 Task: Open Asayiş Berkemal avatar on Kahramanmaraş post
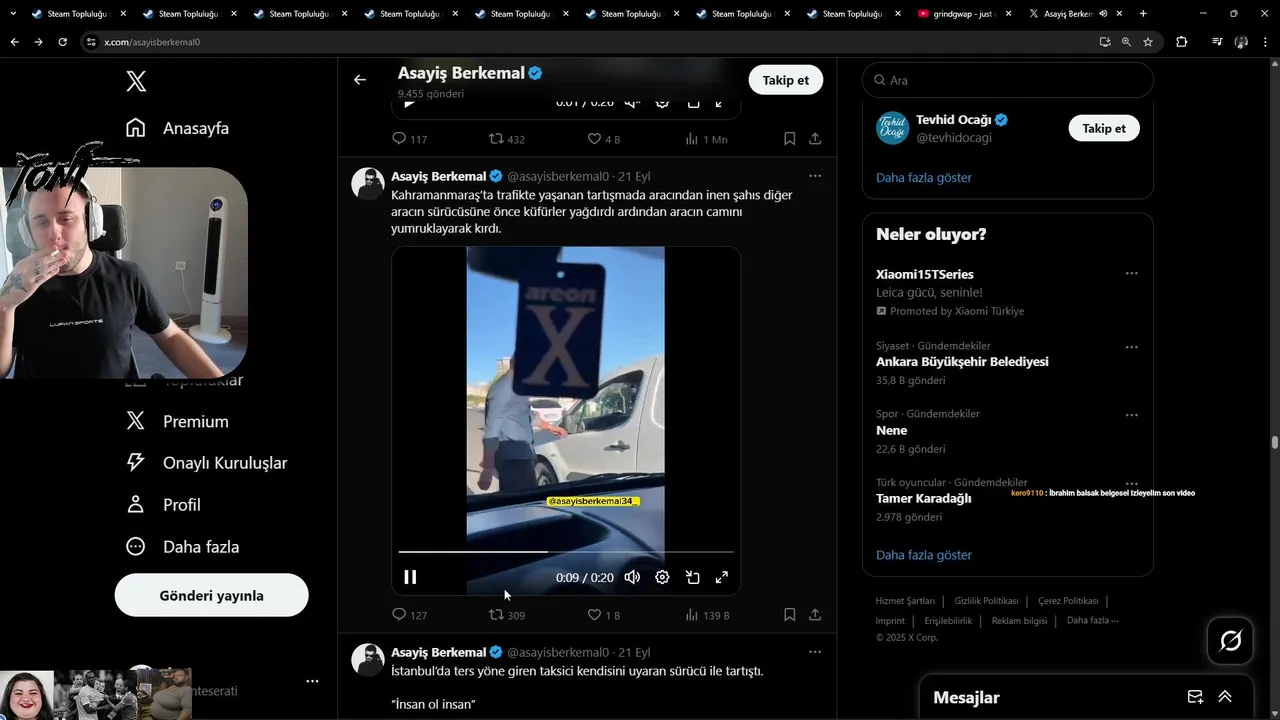(368, 183)
